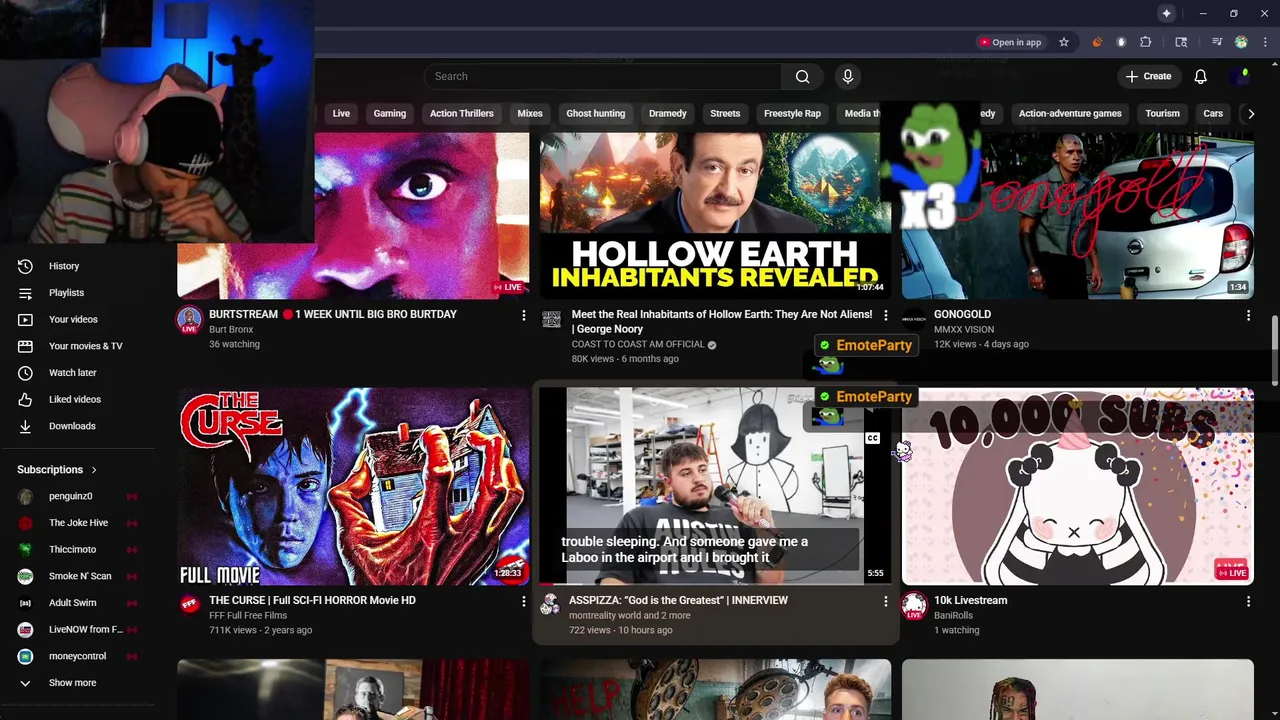1280x720 pixels.
Task: Open the Chrome extensions puzzle icon
Action: [x=1146, y=42]
